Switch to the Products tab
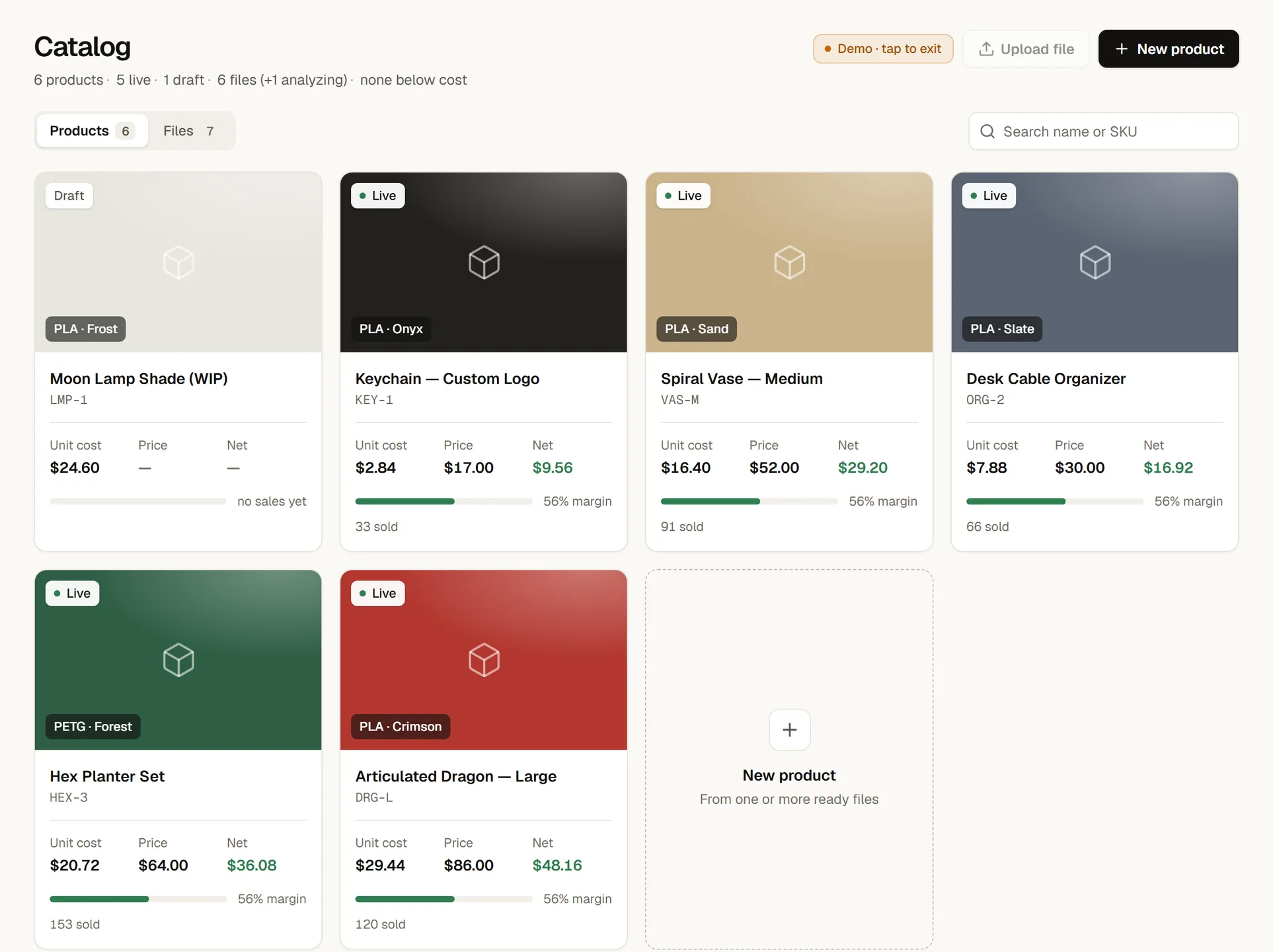Viewport: 1273px width, 952px height. click(92, 131)
